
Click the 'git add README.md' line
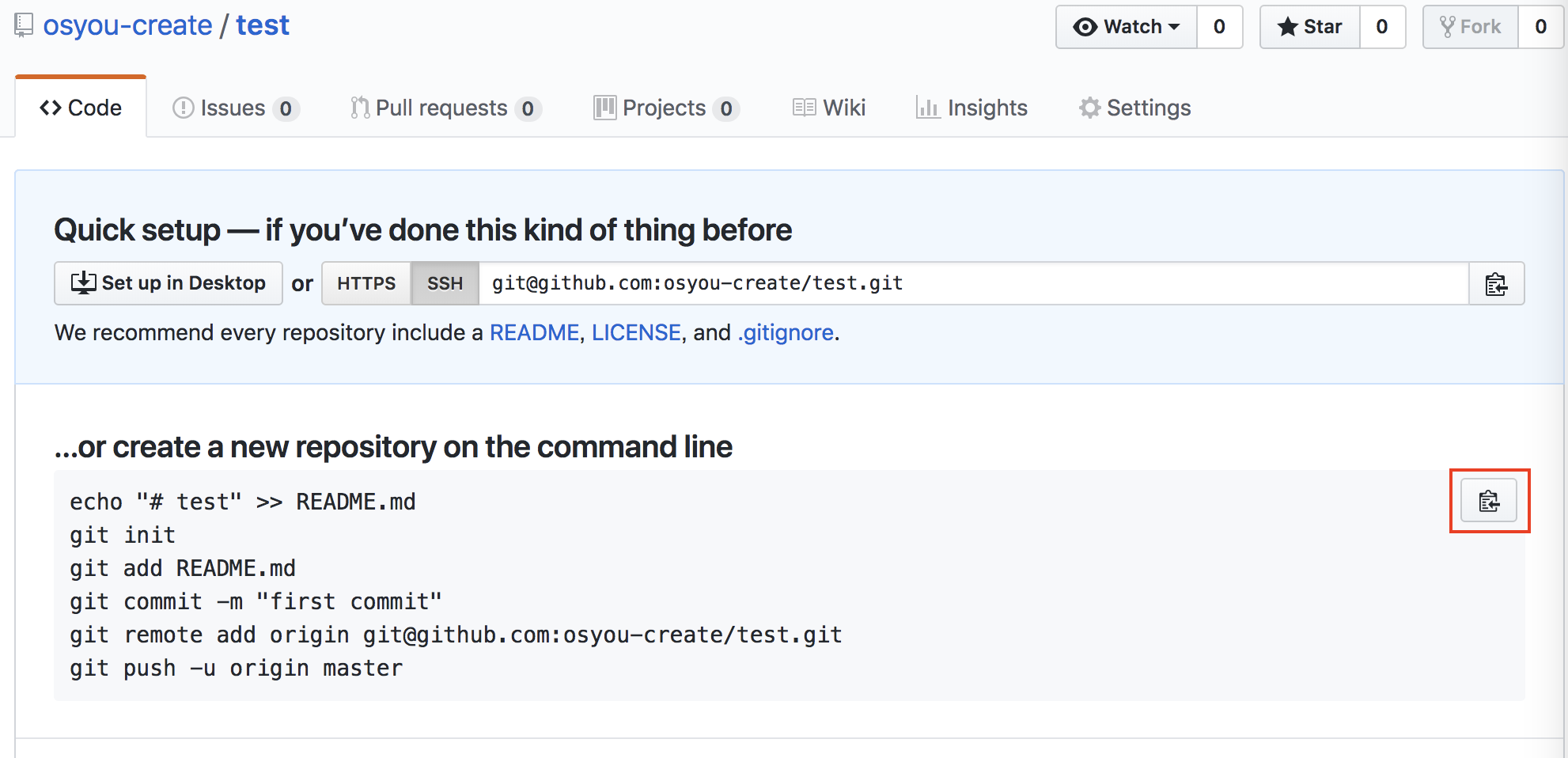tap(183, 568)
